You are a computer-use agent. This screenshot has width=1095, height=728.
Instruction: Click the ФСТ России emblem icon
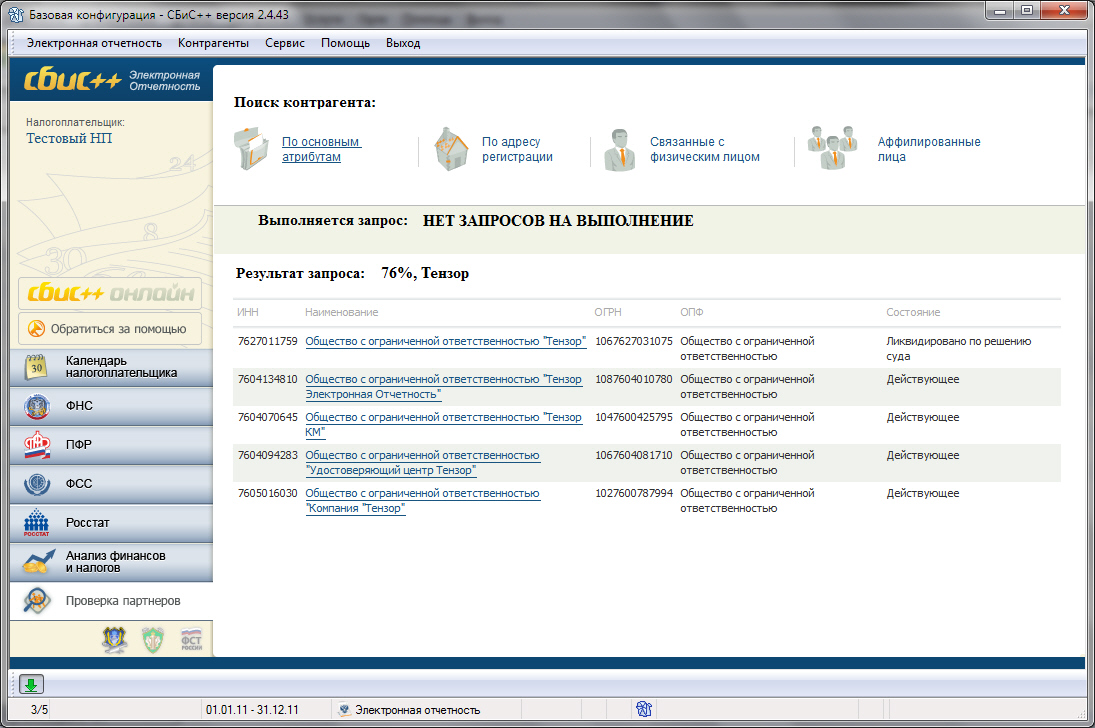tap(191, 639)
